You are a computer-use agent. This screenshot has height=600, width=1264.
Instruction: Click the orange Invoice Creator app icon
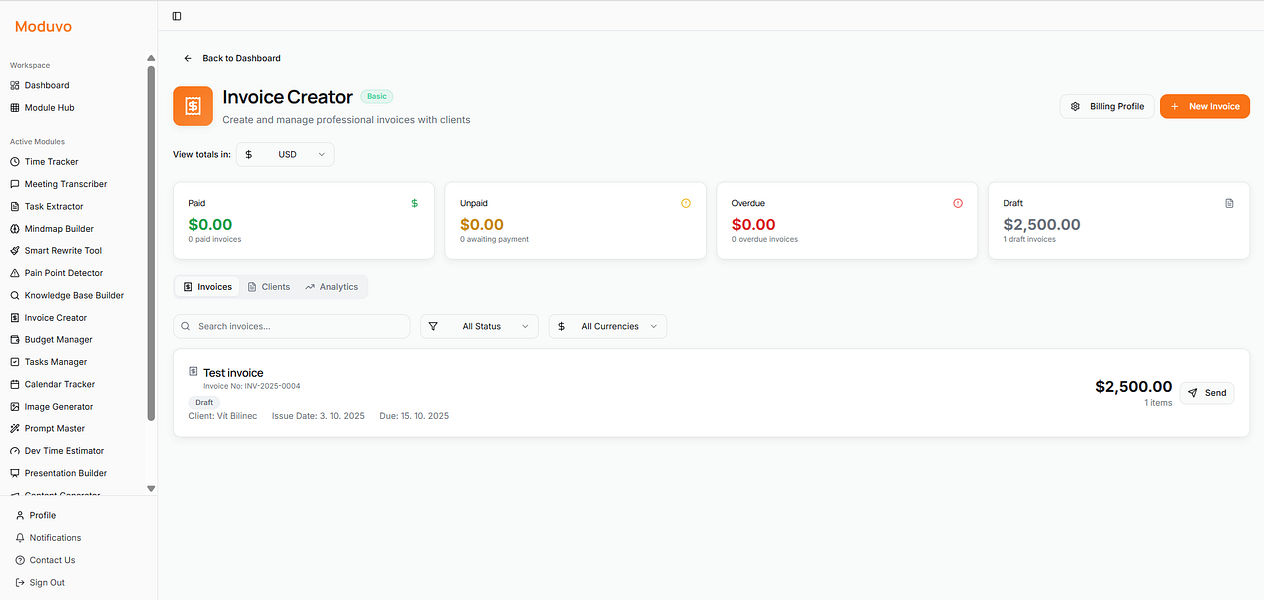(x=193, y=106)
